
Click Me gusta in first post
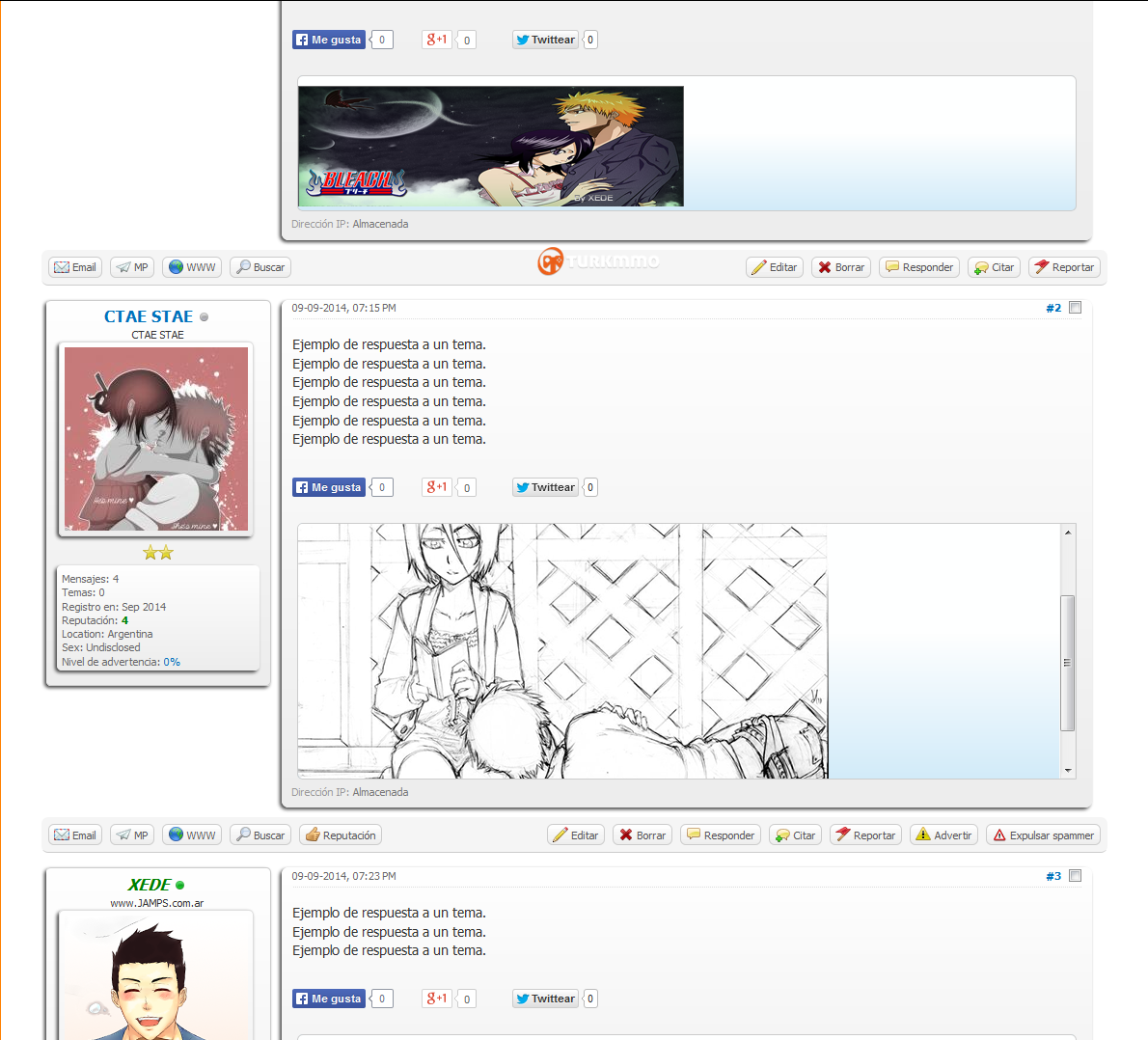(x=329, y=40)
